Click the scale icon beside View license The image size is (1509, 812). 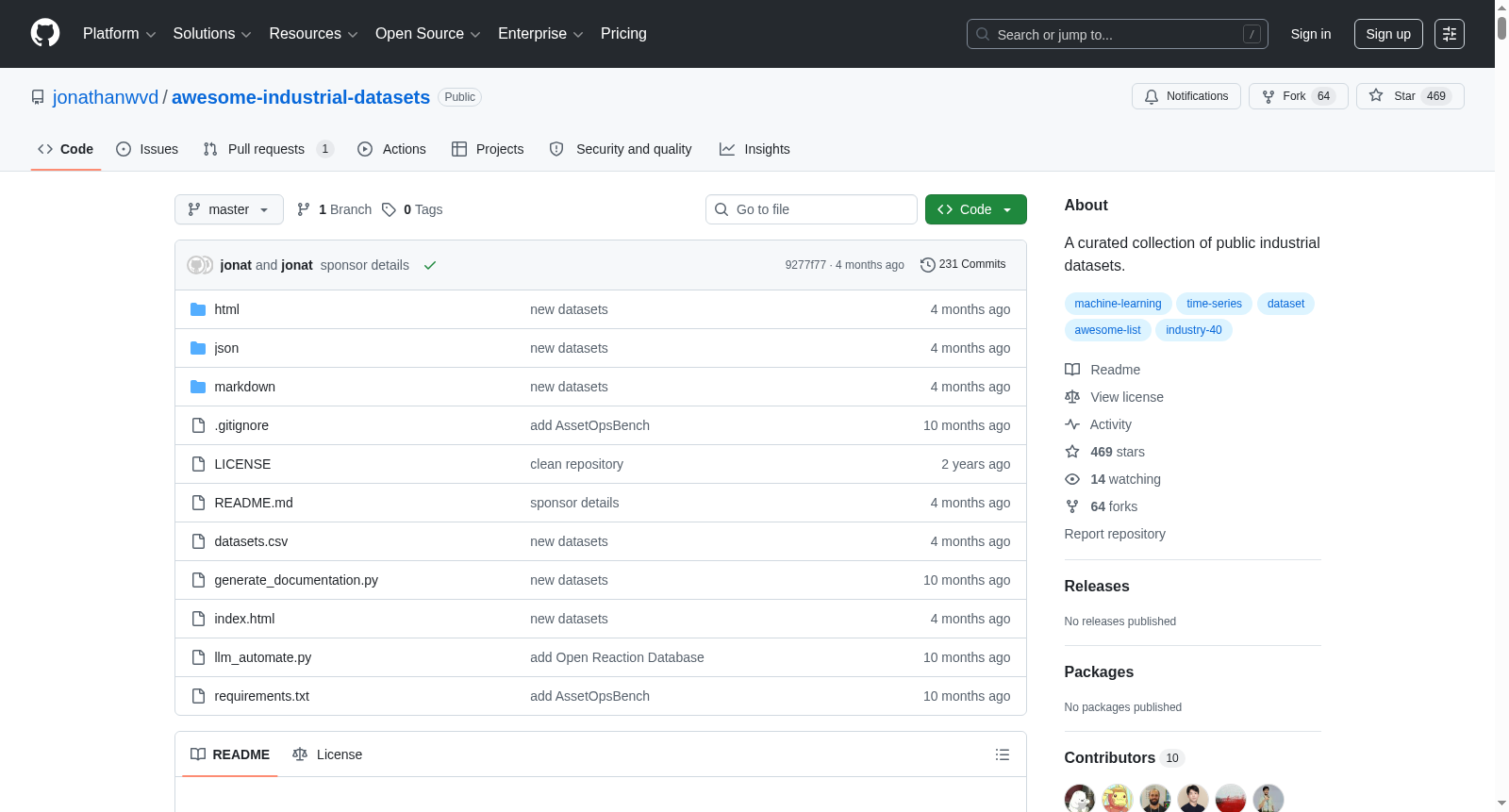(1072, 397)
